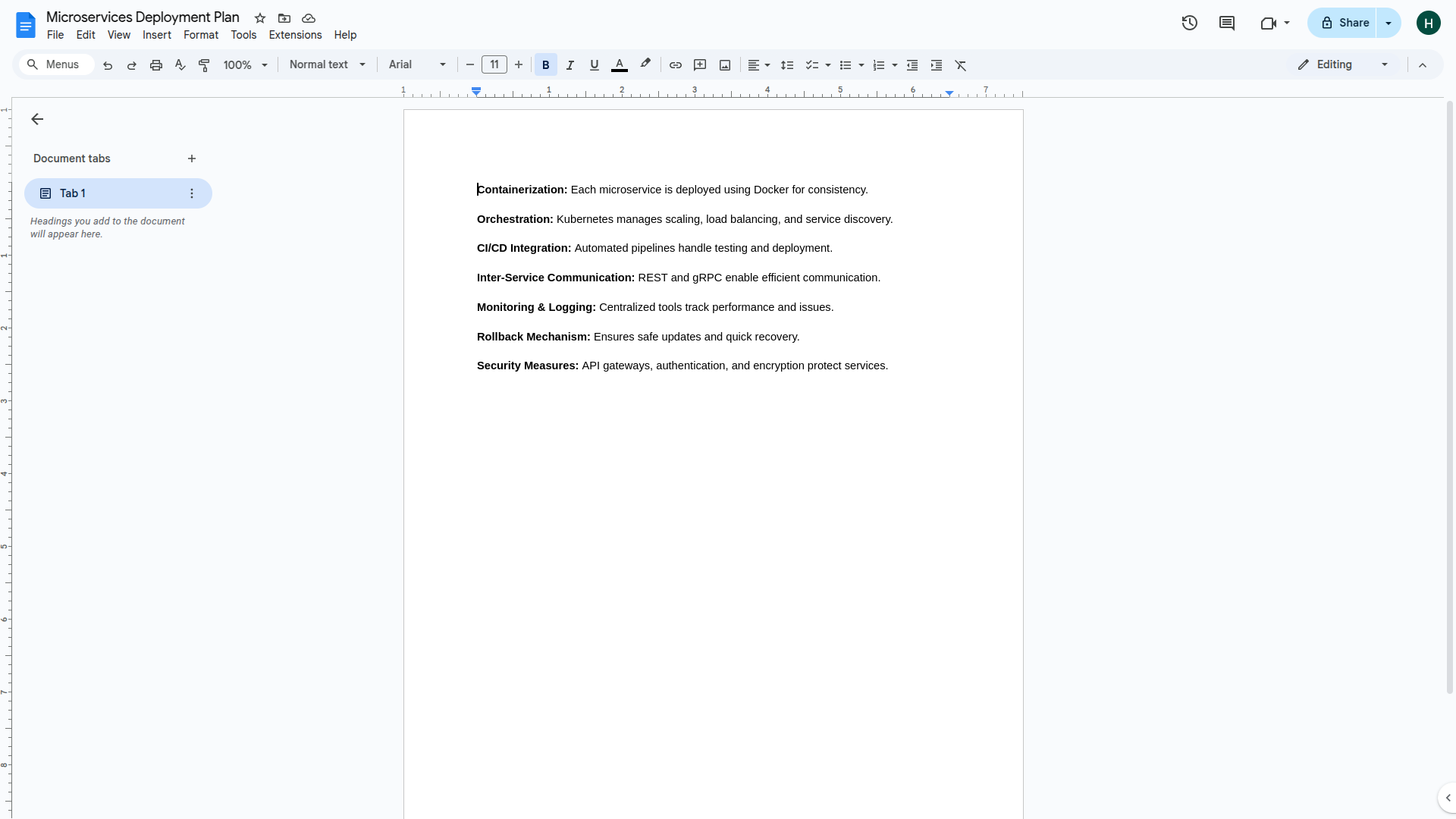Insert a link using the toolbar icon

(675, 65)
